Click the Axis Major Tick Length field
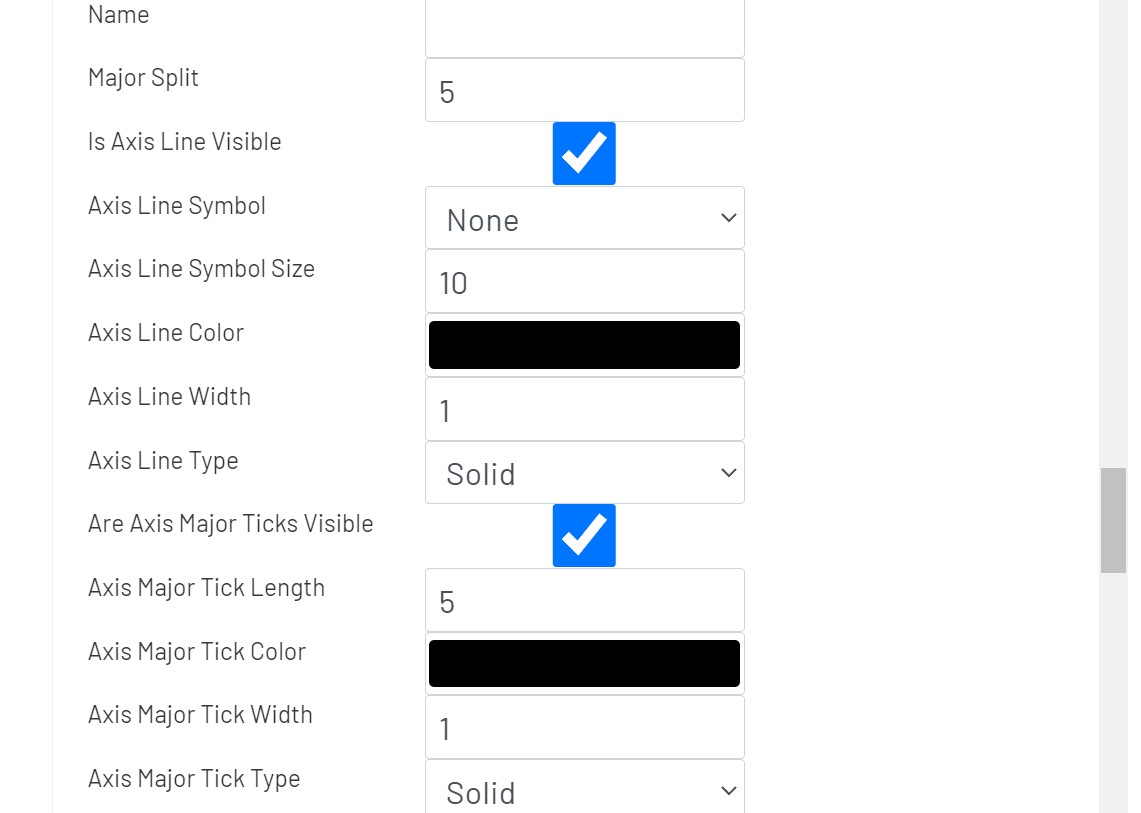1141x813 pixels. [584, 600]
